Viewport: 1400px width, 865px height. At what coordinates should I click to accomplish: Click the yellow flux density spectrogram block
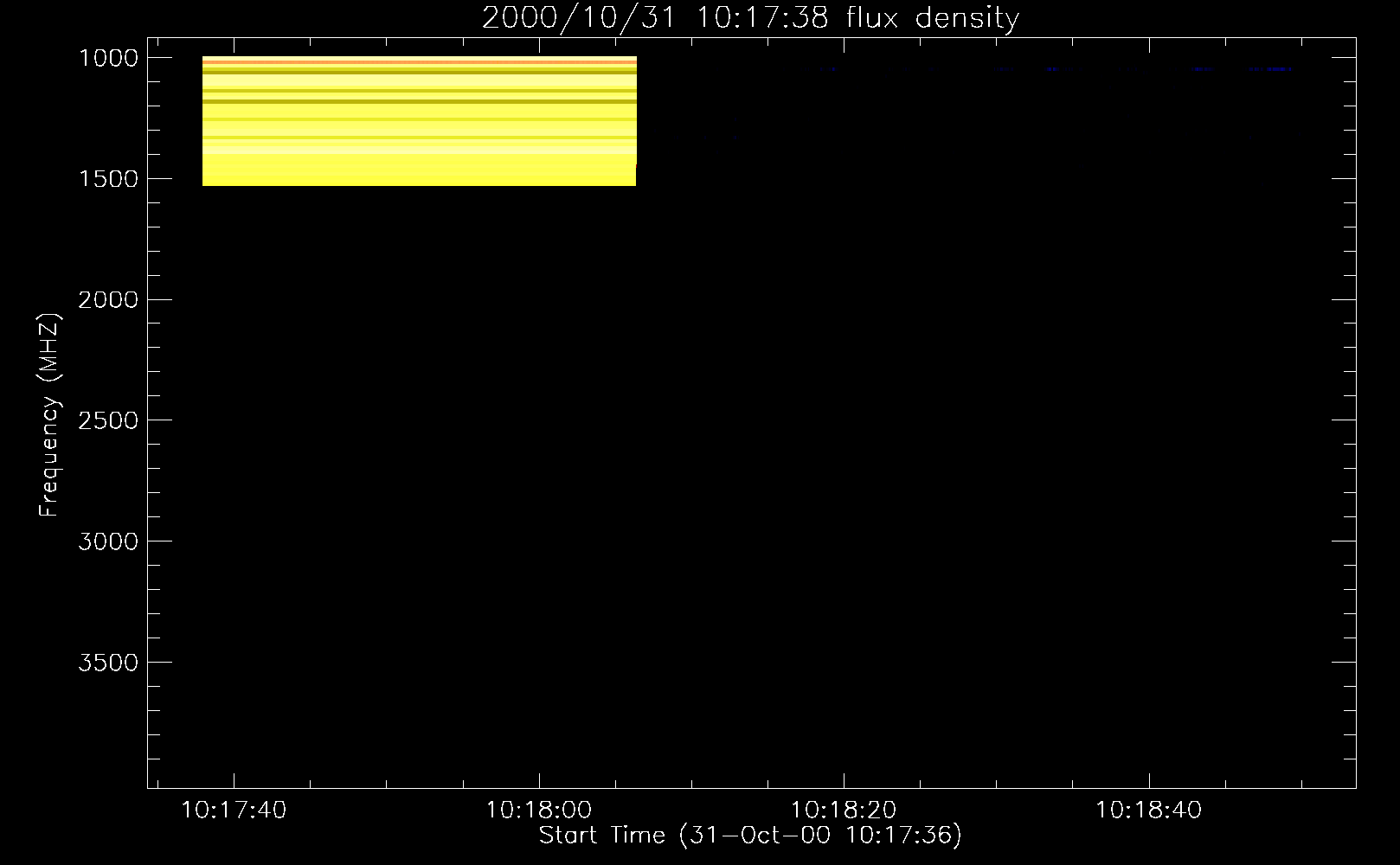pyautogui.click(x=420, y=121)
